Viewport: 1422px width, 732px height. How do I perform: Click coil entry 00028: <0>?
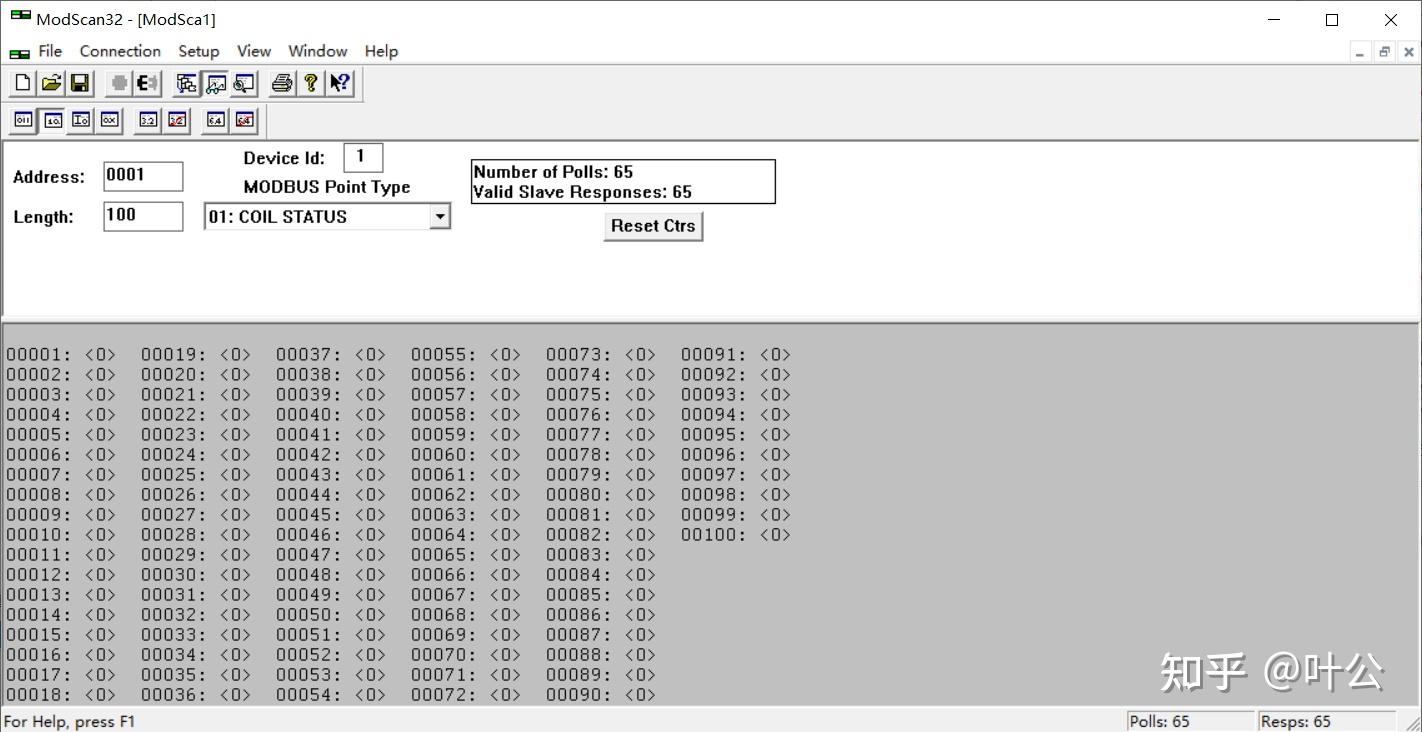(196, 535)
